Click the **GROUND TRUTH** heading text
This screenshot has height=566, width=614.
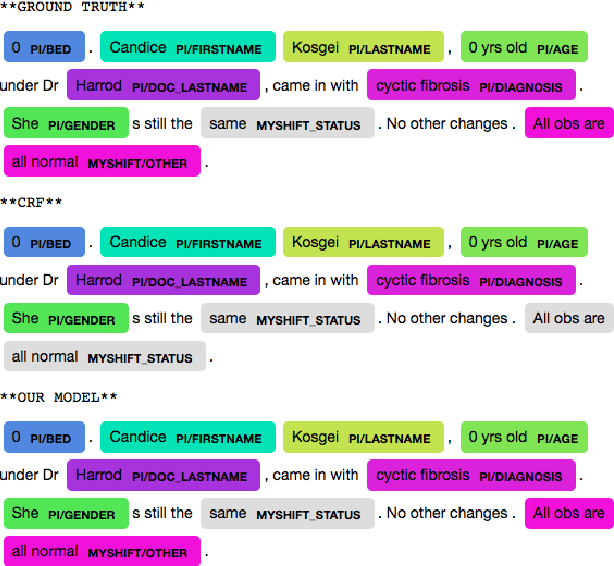pos(73,8)
